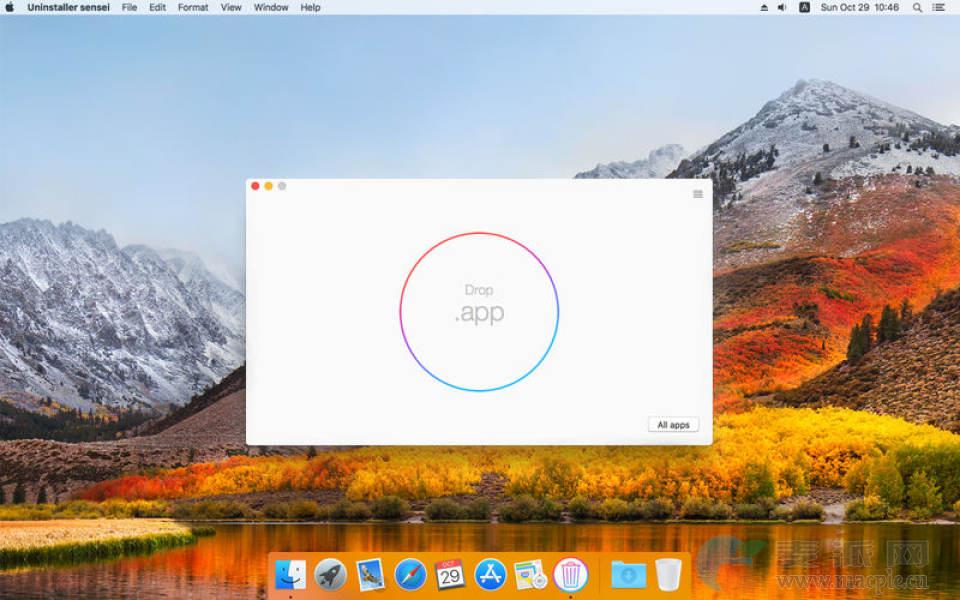Viewport: 960px width, 600px height.
Task: Open the View menu
Action: click(x=231, y=7)
